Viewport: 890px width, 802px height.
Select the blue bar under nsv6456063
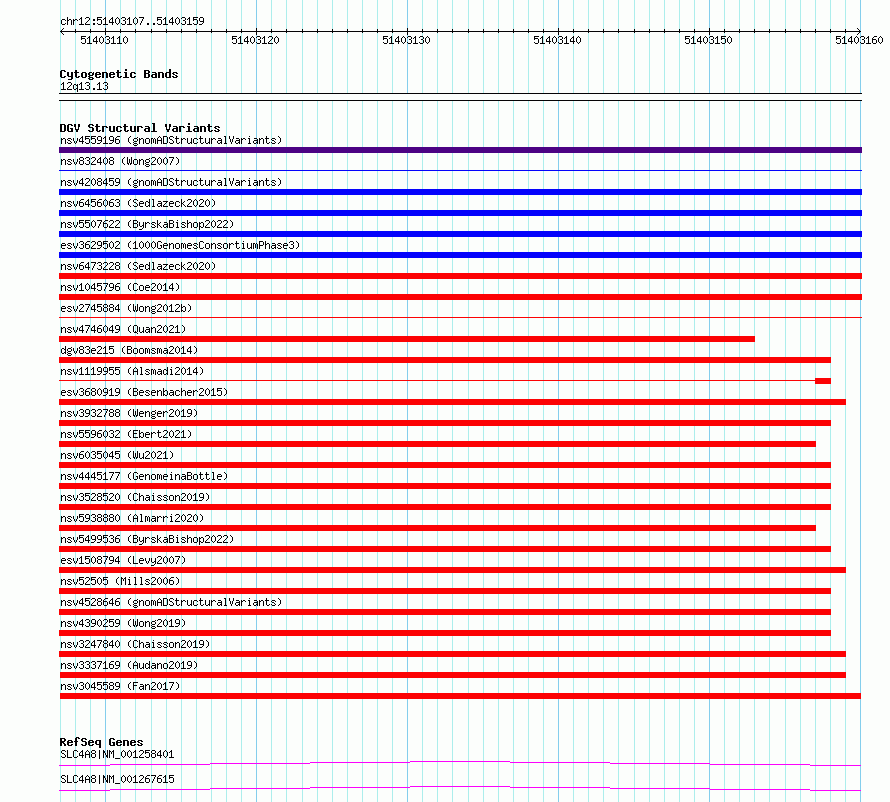tap(460, 213)
